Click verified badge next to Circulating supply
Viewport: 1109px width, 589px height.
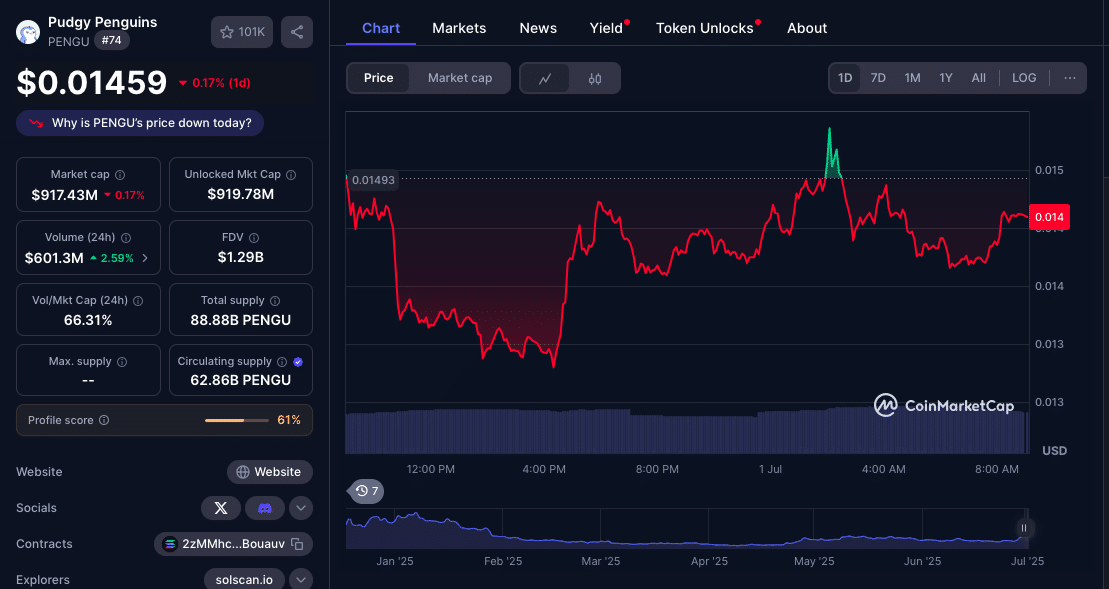coord(298,361)
